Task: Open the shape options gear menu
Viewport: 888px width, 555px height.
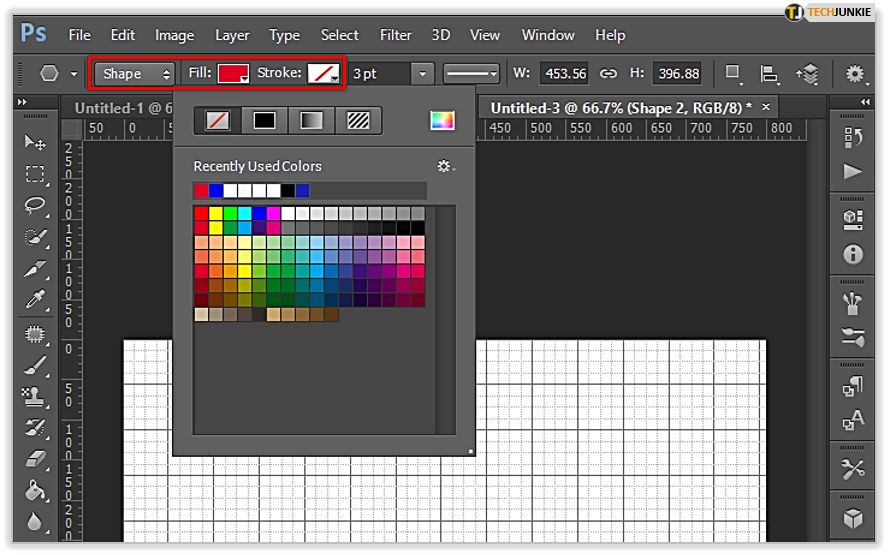Action: [856, 74]
